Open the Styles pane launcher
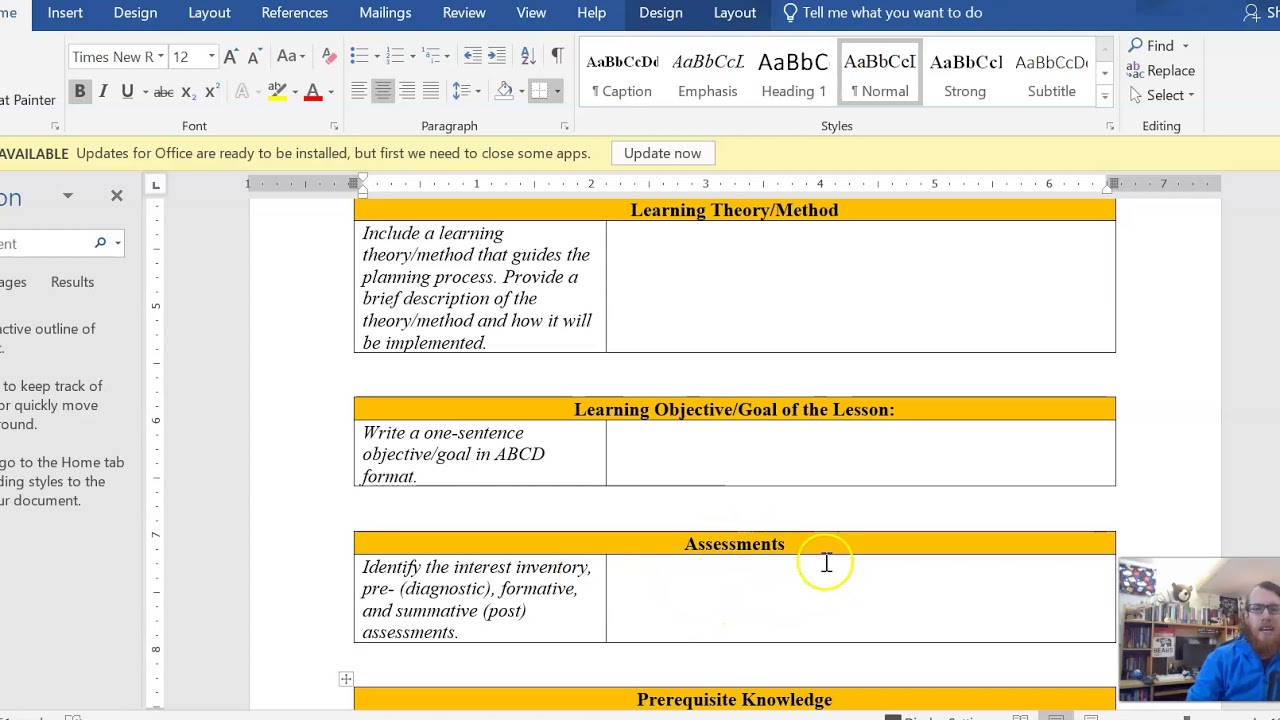Image resolution: width=1280 pixels, height=720 pixels. click(x=1110, y=126)
